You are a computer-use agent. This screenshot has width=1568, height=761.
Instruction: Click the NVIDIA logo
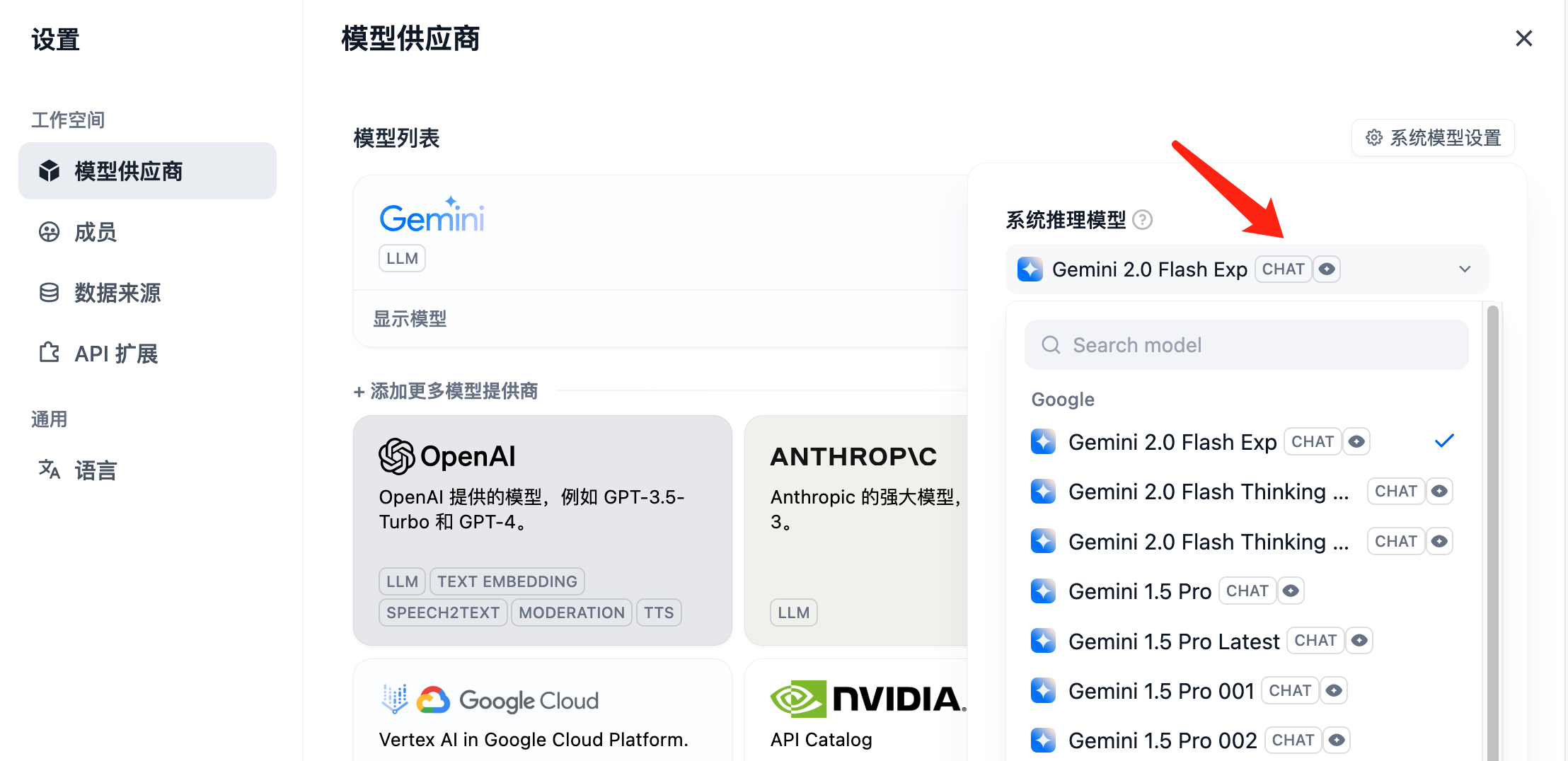pos(867,699)
